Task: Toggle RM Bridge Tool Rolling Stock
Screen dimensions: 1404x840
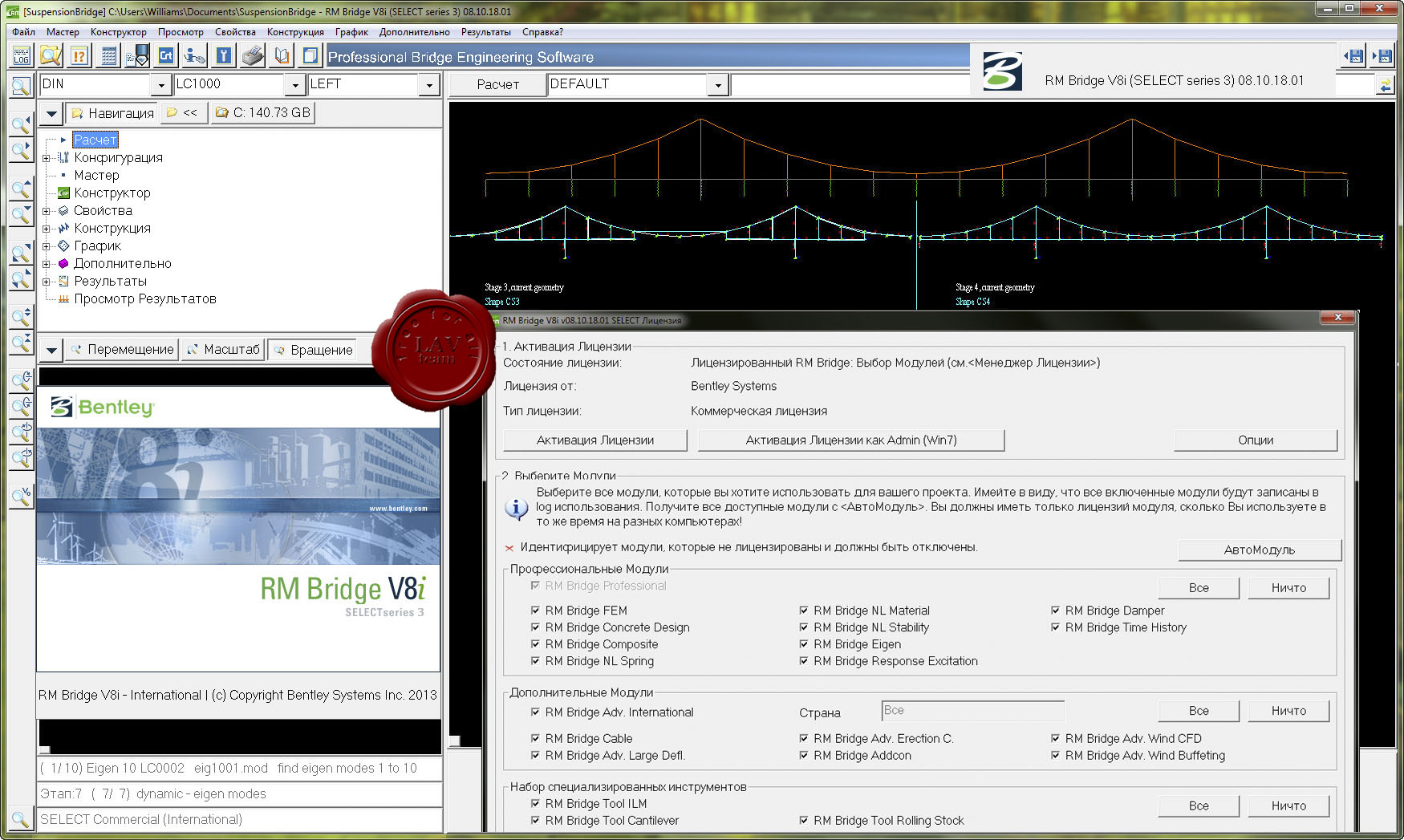Action: pos(803,820)
